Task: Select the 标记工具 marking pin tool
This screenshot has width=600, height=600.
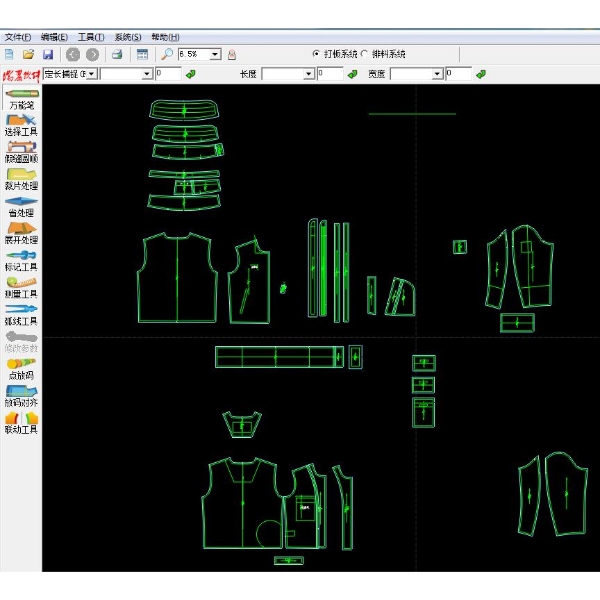Action: tap(21, 261)
